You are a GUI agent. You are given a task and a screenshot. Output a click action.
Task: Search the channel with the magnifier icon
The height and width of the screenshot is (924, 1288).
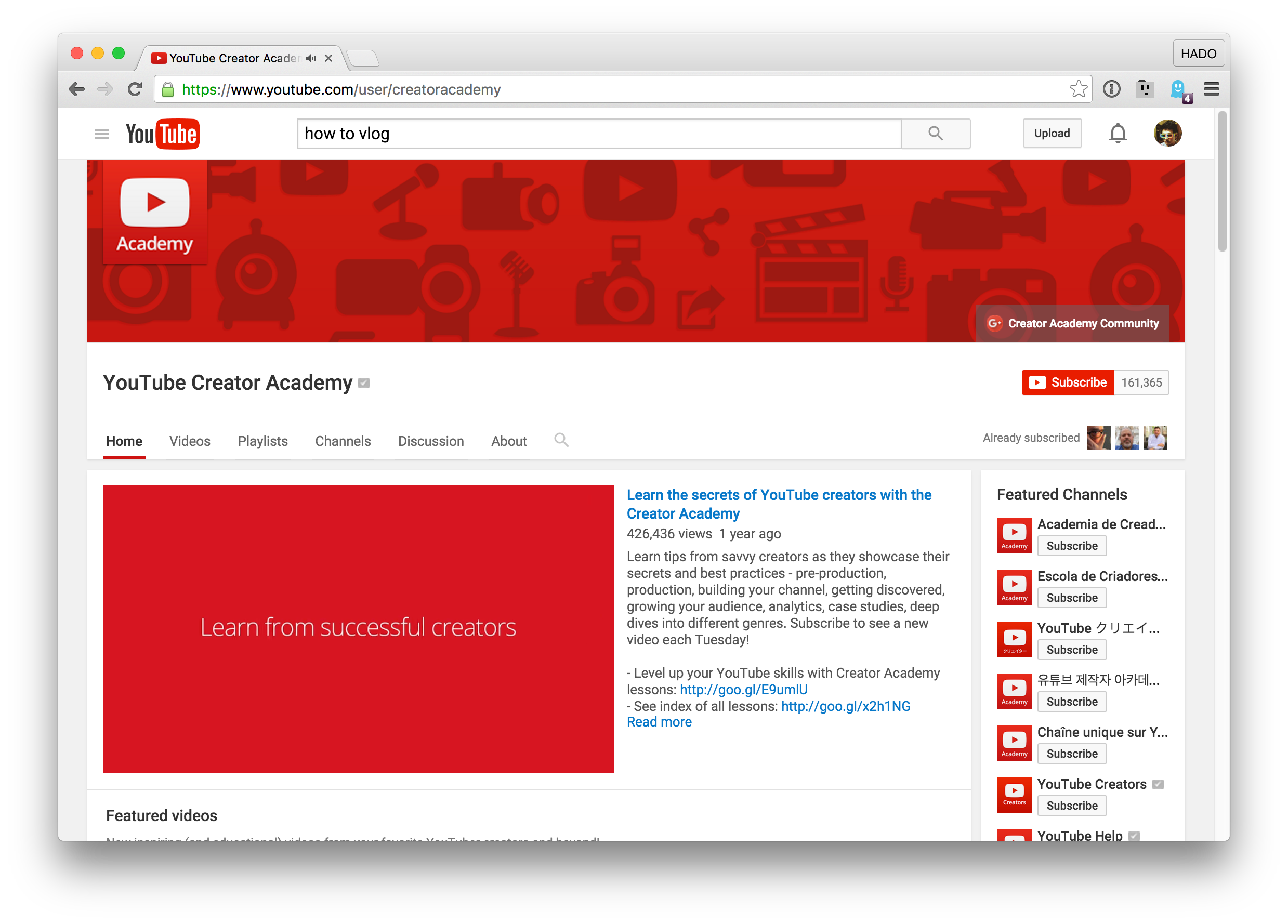pos(561,440)
